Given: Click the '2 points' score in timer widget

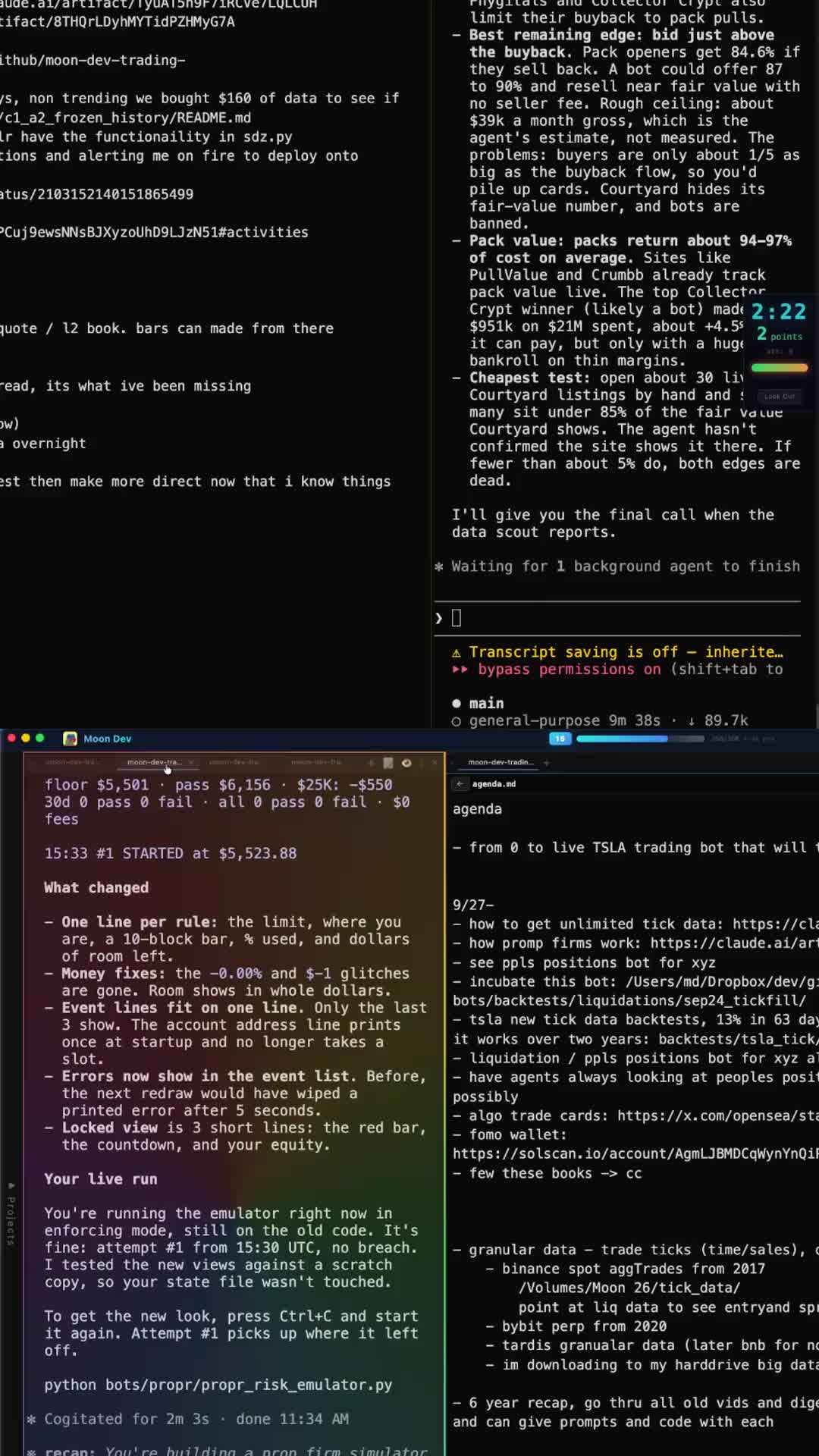Looking at the screenshot, I should [779, 334].
